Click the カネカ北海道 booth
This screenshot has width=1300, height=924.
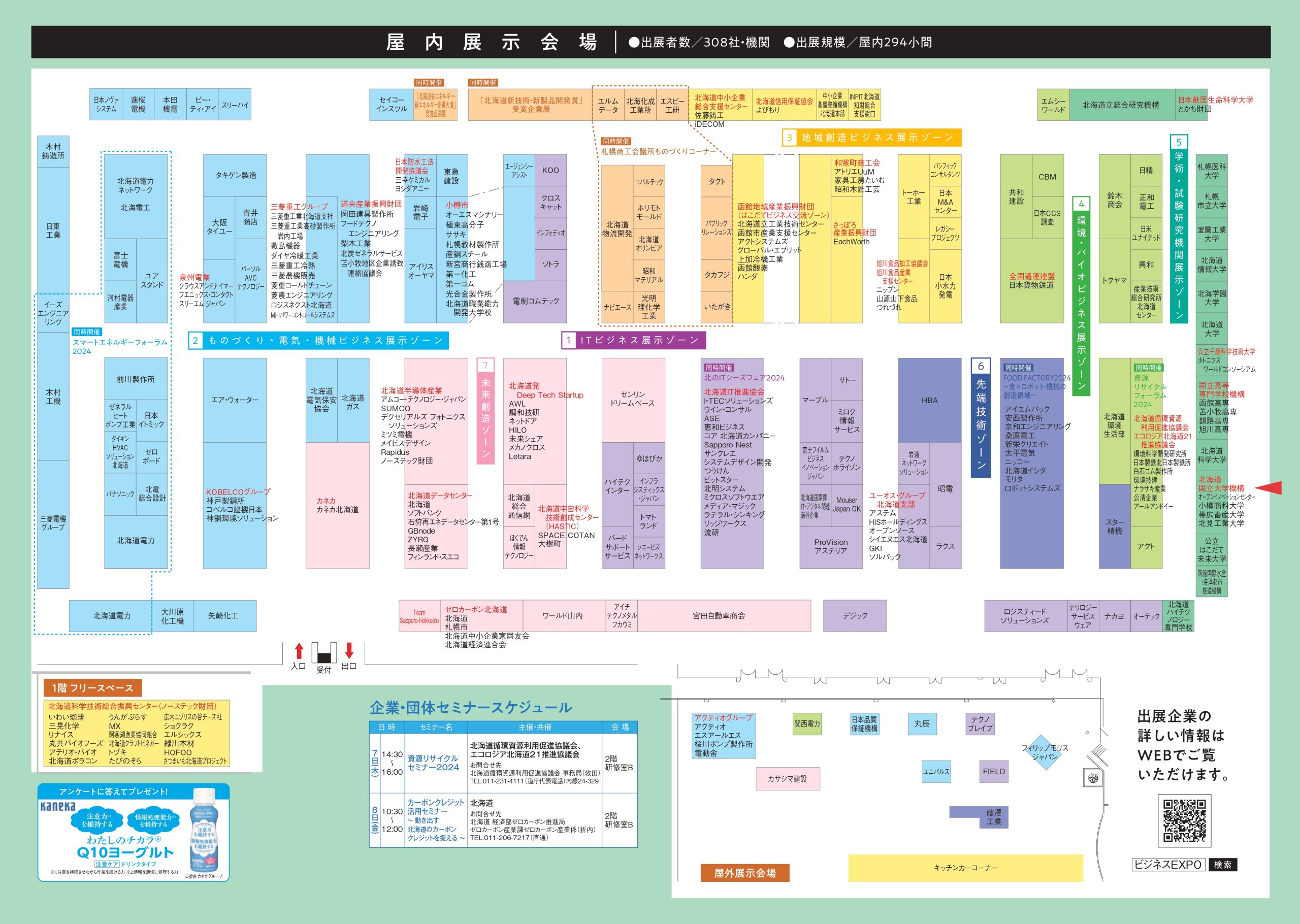click(337, 505)
